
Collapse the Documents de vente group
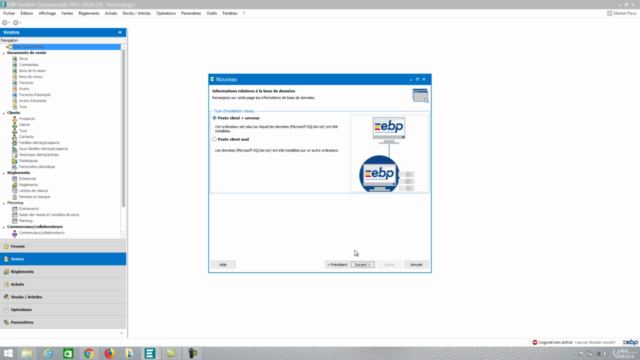pyautogui.click(x=4, y=53)
